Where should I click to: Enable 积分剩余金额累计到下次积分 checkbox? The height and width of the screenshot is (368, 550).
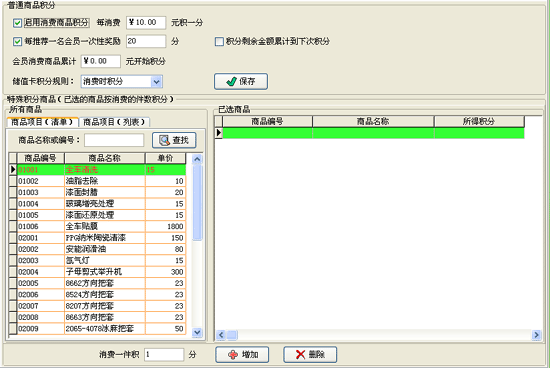[x=219, y=42]
